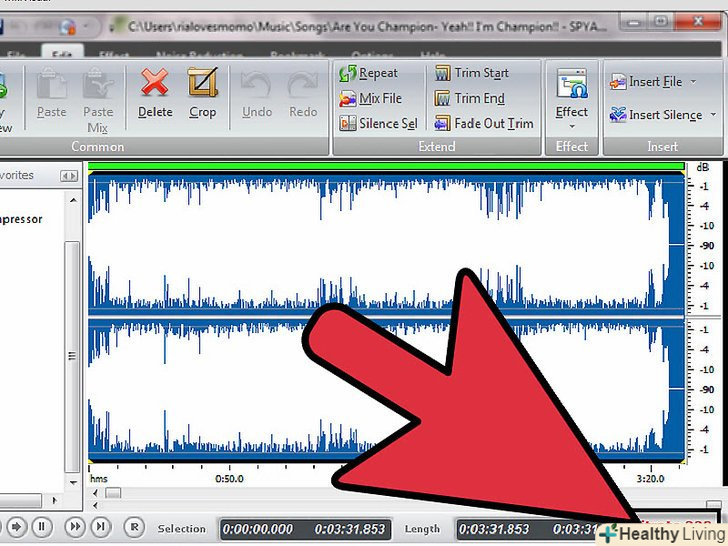Click the Paste icon
The image size is (728, 546).
pyautogui.click(x=52, y=93)
